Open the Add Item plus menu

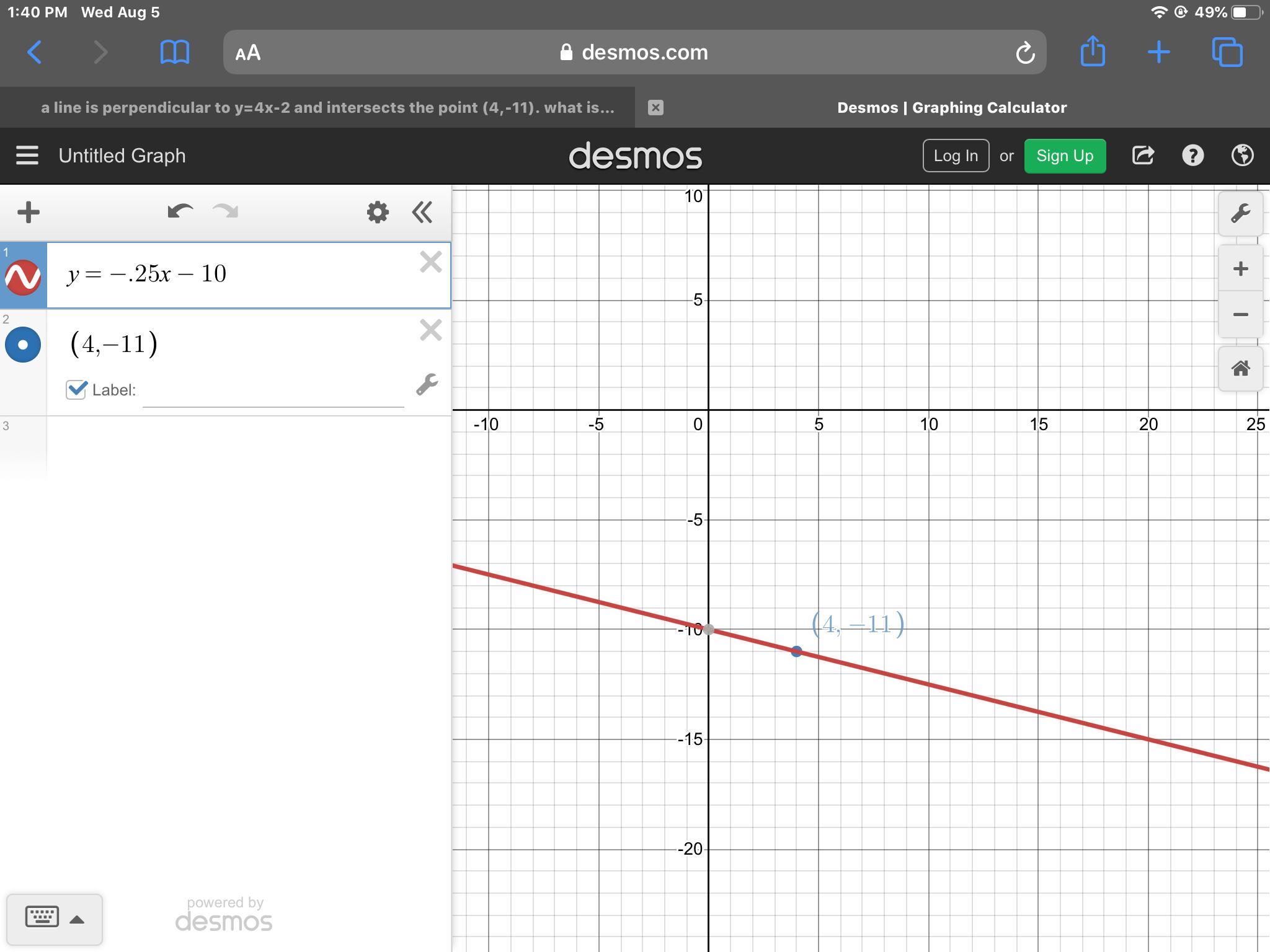click(x=29, y=213)
